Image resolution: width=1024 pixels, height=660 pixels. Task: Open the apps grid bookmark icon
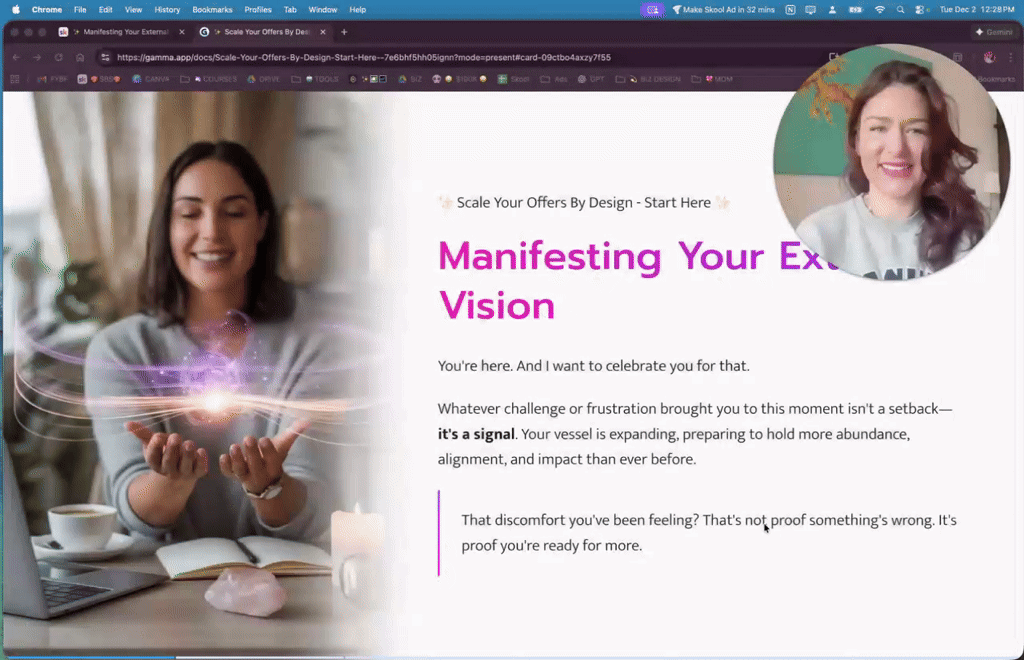click(x=14, y=79)
